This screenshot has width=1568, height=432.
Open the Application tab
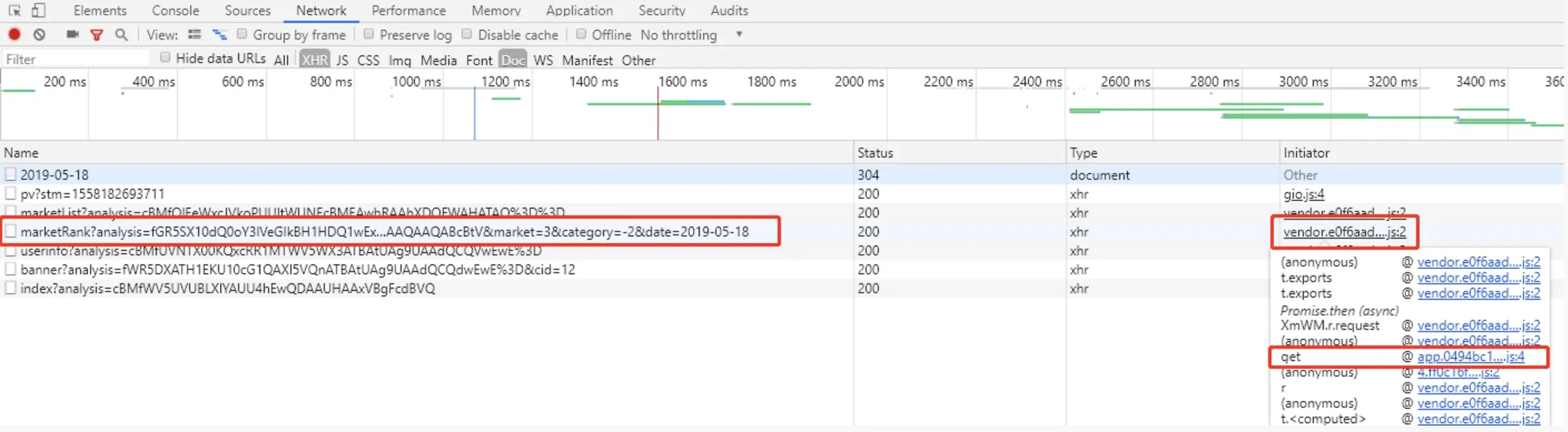click(579, 10)
